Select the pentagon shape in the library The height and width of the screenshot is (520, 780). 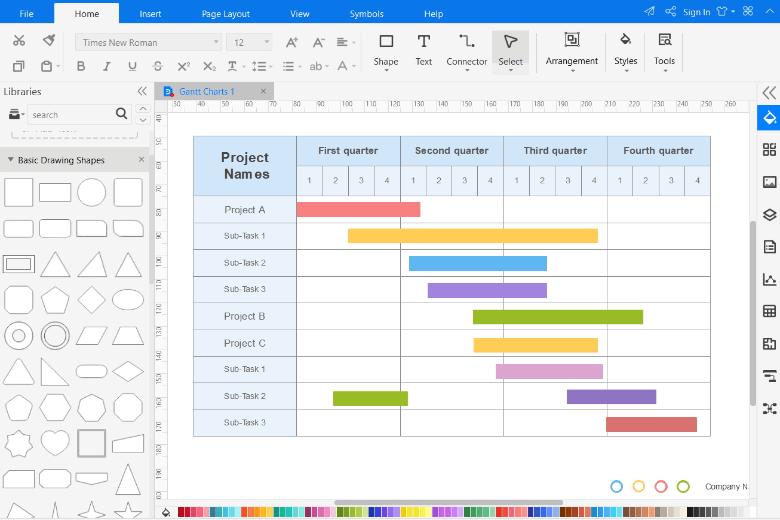(55, 300)
